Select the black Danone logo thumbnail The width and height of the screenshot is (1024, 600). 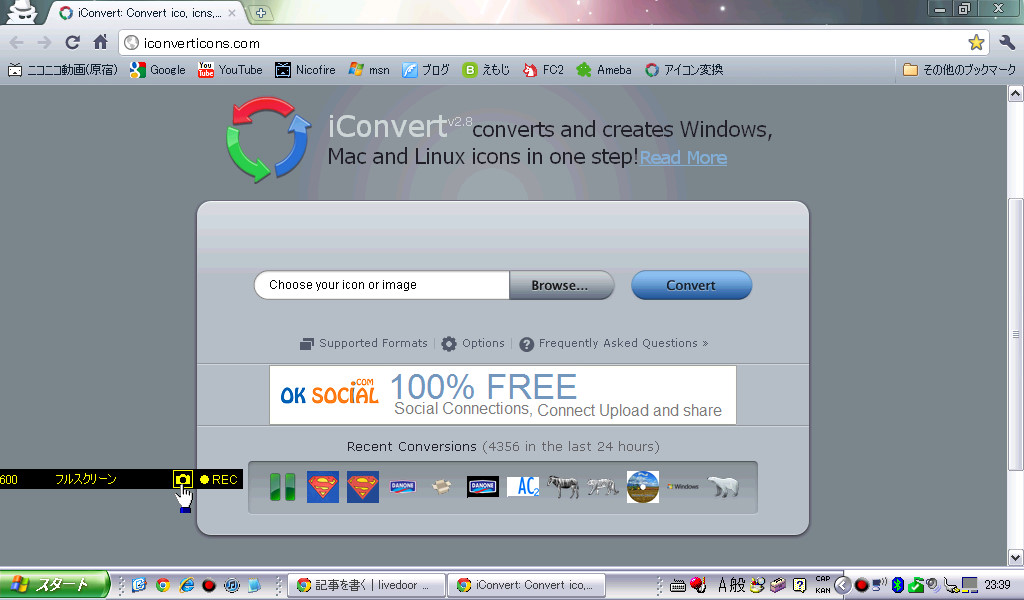click(483, 487)
